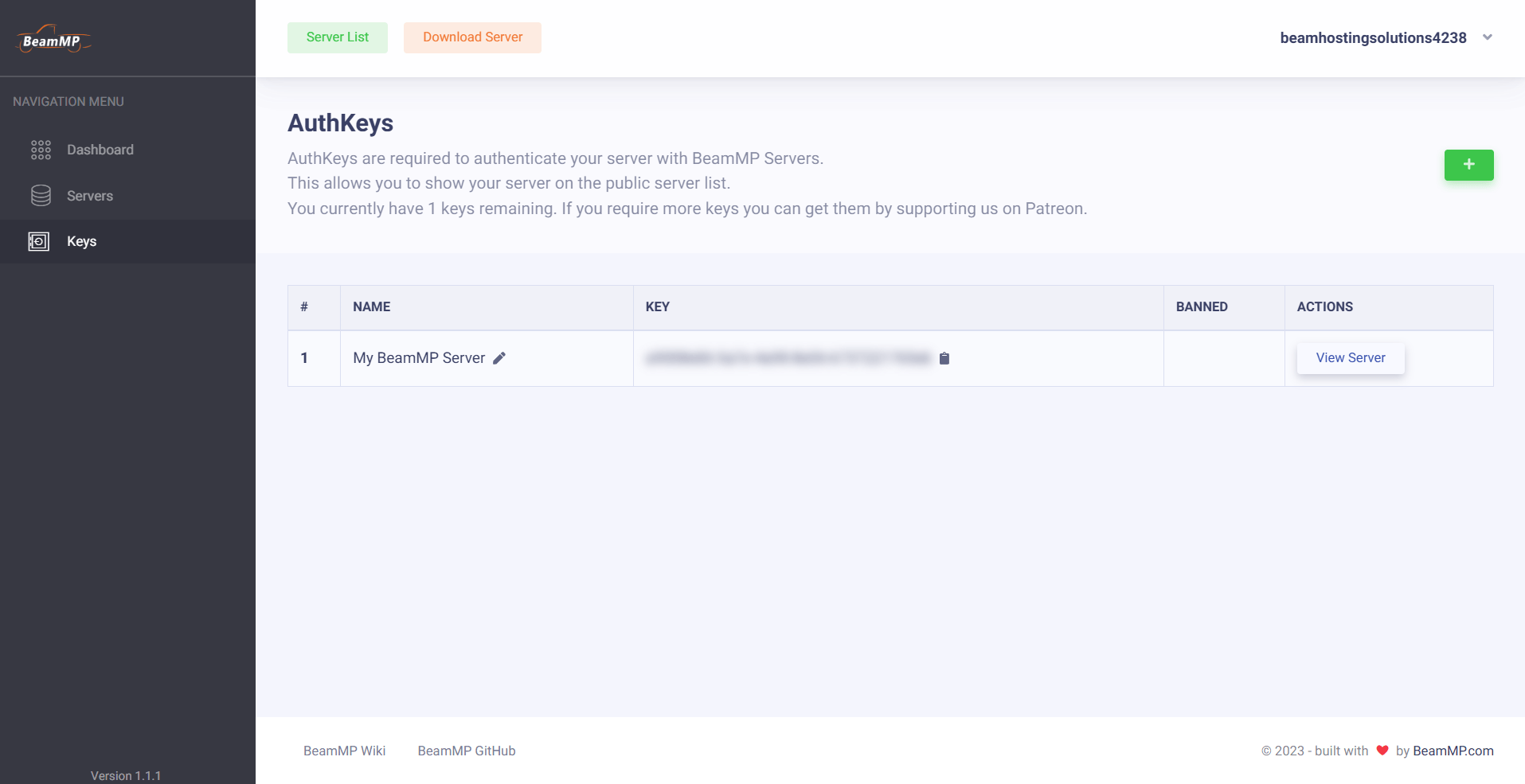
Task: Click View Server for My BeamMP Server
Action: coord(1351,358)
